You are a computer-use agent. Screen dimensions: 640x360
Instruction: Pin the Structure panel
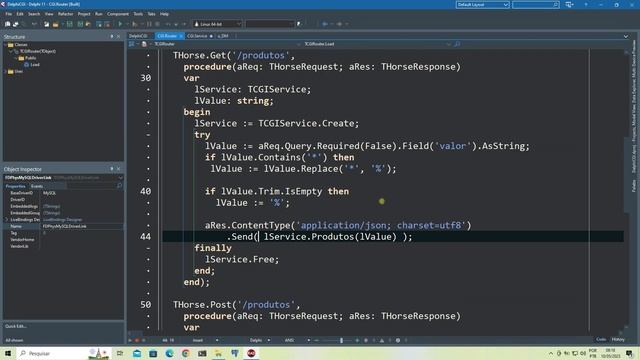tap(112, 36)
